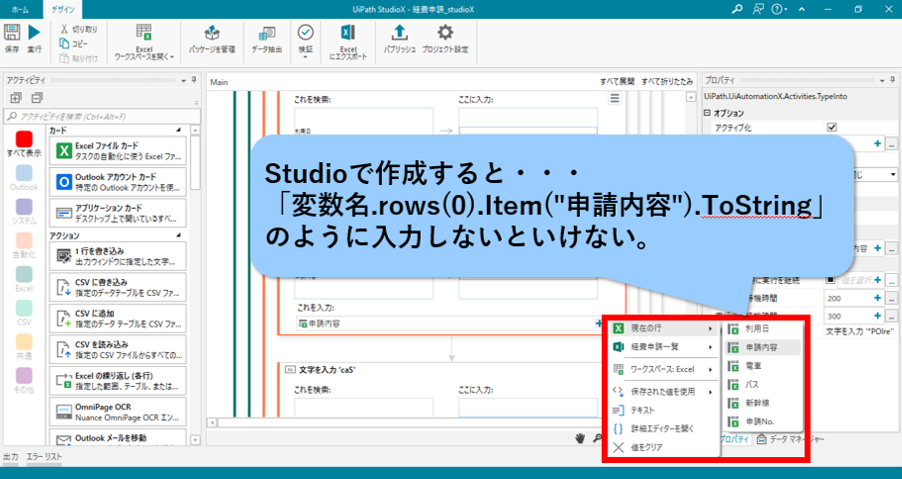Select OmniPage OCR activity

[x=118, y=412]
